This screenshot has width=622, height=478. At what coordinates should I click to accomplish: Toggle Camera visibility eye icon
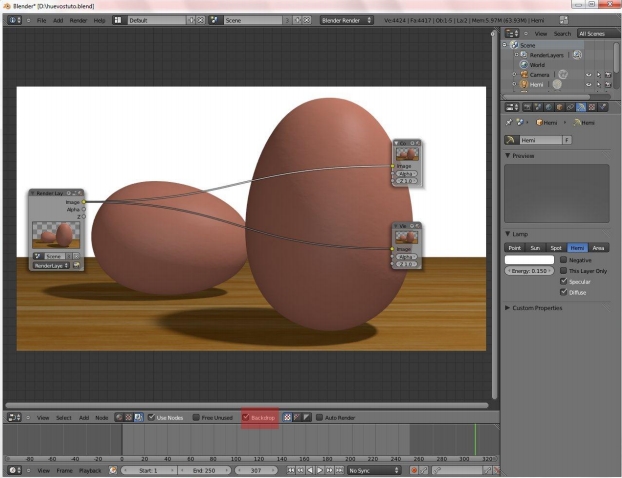click(x=589, y=75)
